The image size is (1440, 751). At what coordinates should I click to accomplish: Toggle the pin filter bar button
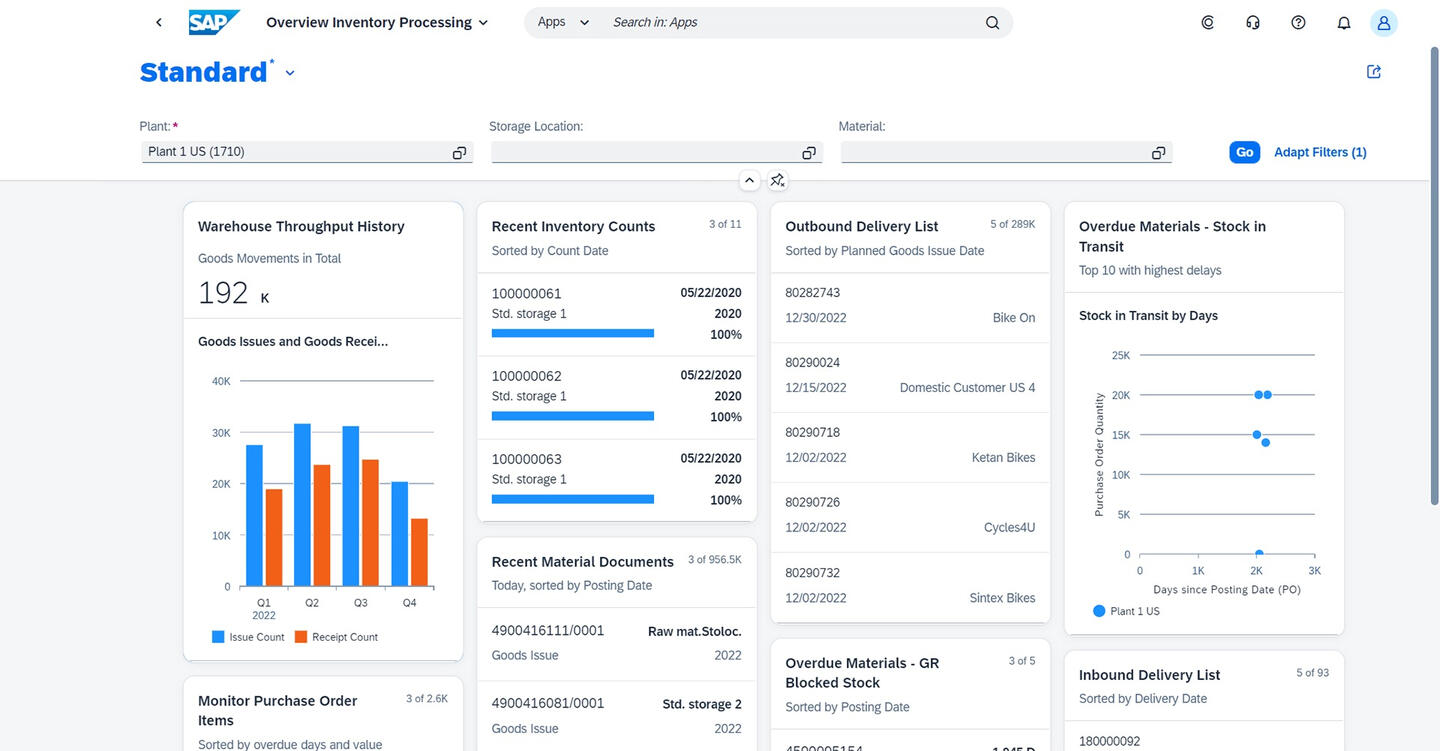778,180
